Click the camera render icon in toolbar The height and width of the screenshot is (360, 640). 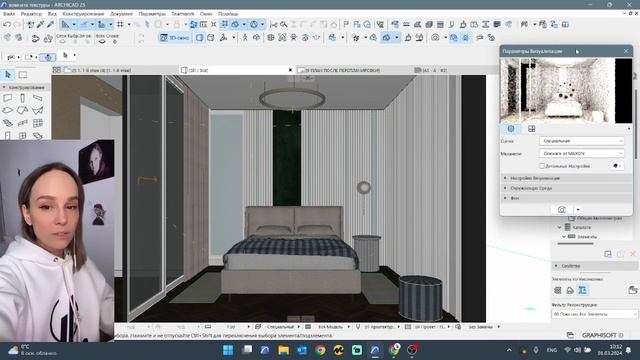[x=435, y=38]
